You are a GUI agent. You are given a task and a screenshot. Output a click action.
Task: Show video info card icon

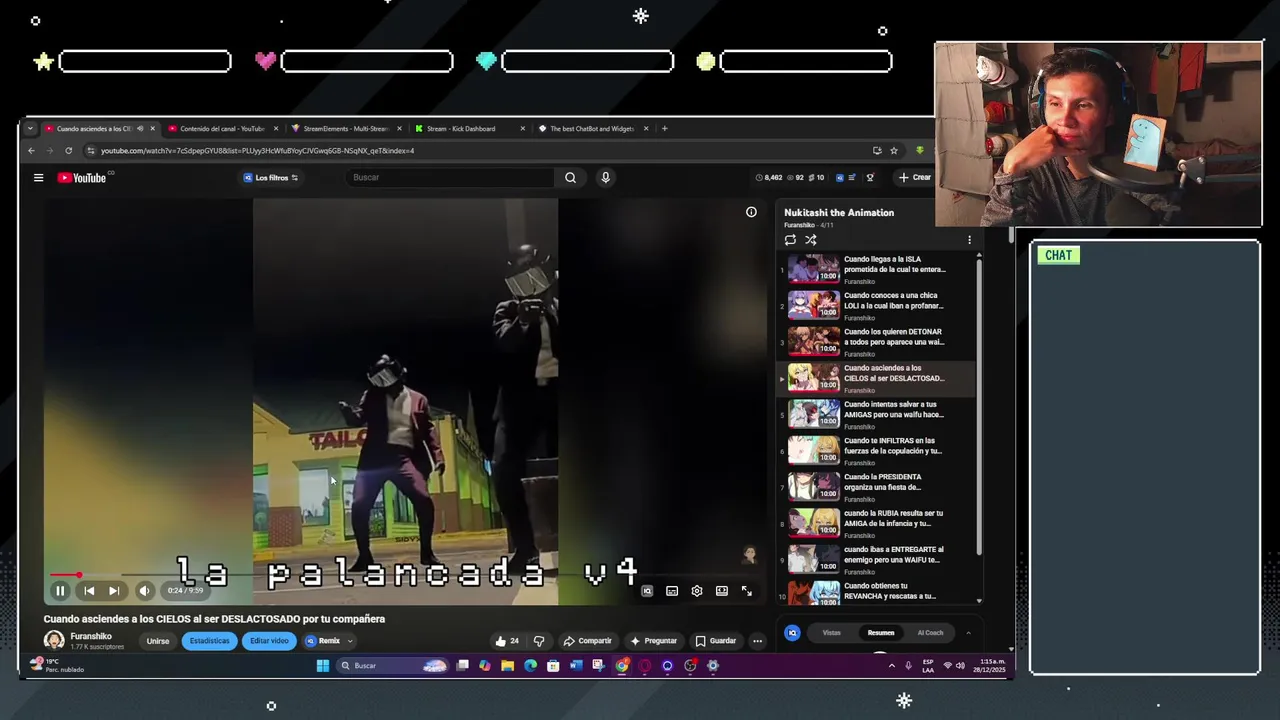(751, 212)
